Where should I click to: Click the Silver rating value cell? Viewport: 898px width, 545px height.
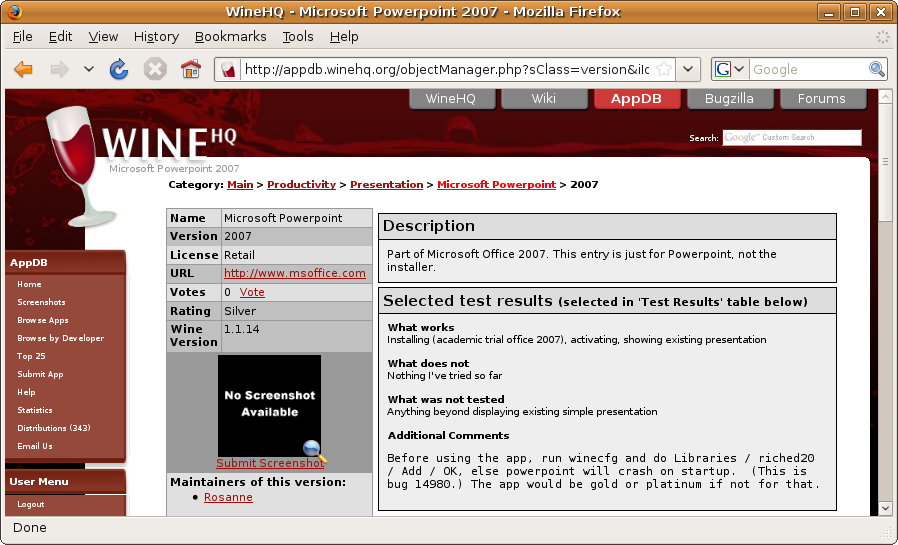297,311
